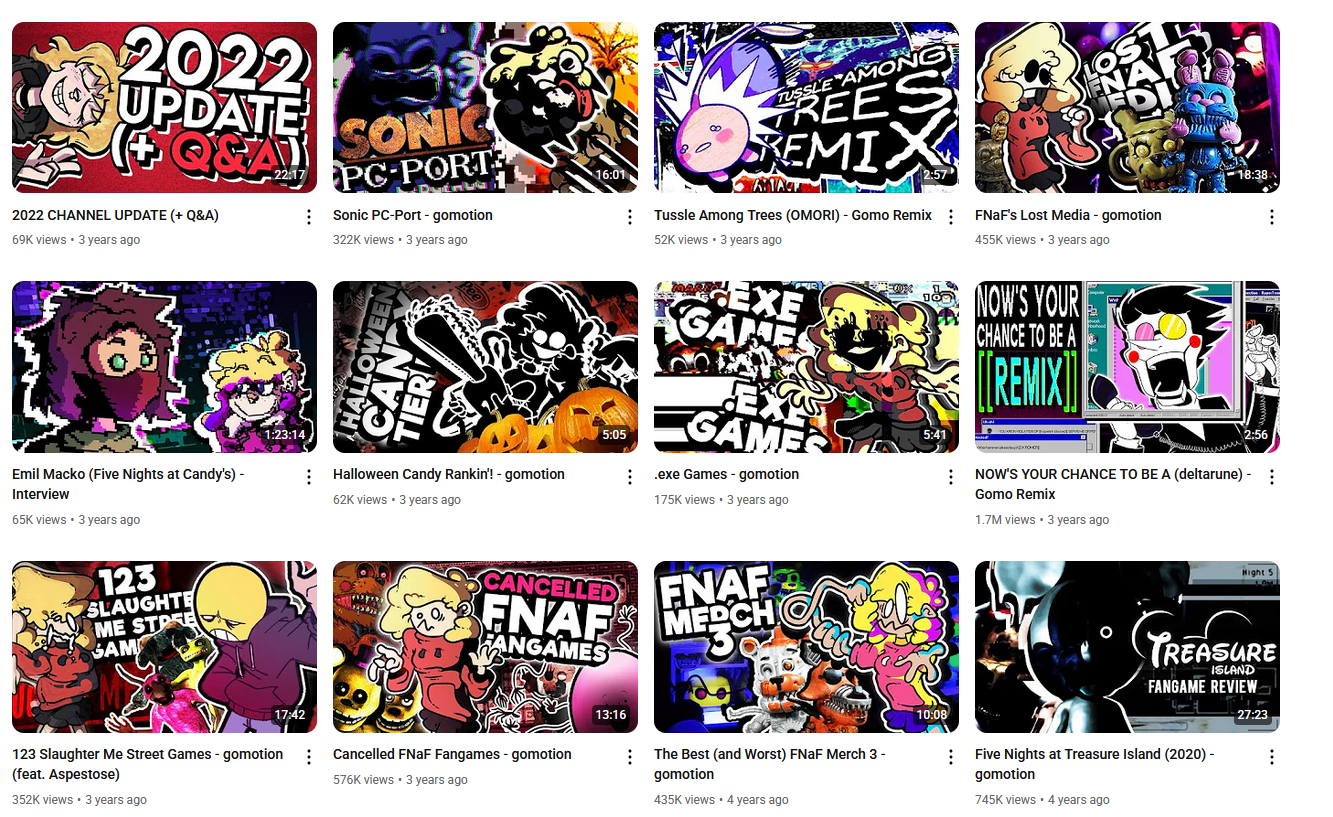Open three-dot menu for Halloween Candy Rankin'
1333x817 pixels.
(x=630, y=477)
